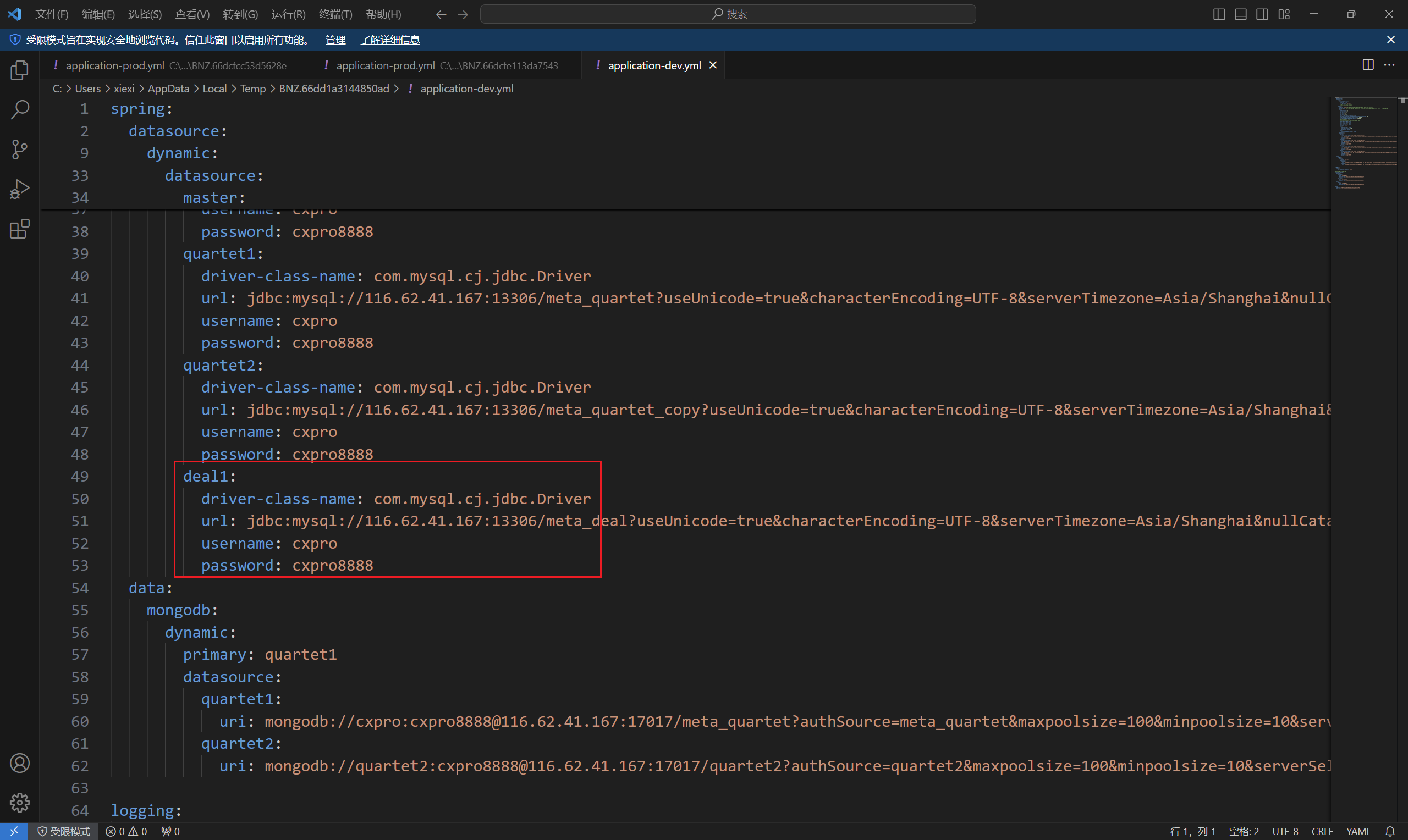Screen dimensions: 1408x840
Task: Go forward with navigation arrow
Action: 463,14
